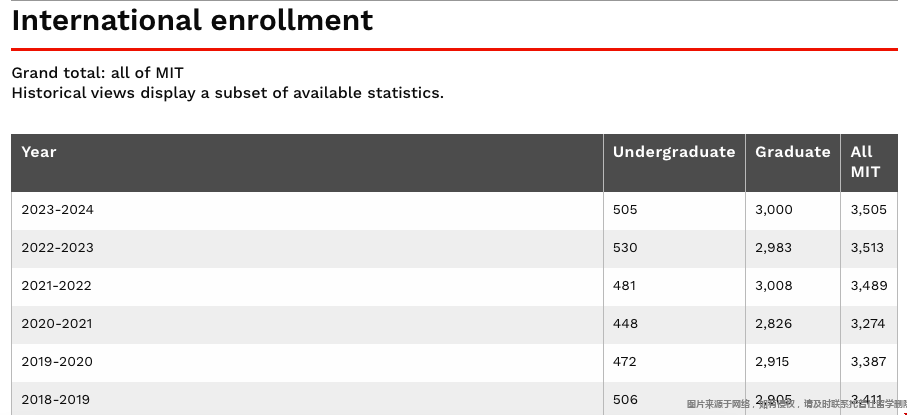Click the 2021-2022 year cell
Viewport: 907px width, 415px height.
56,285
